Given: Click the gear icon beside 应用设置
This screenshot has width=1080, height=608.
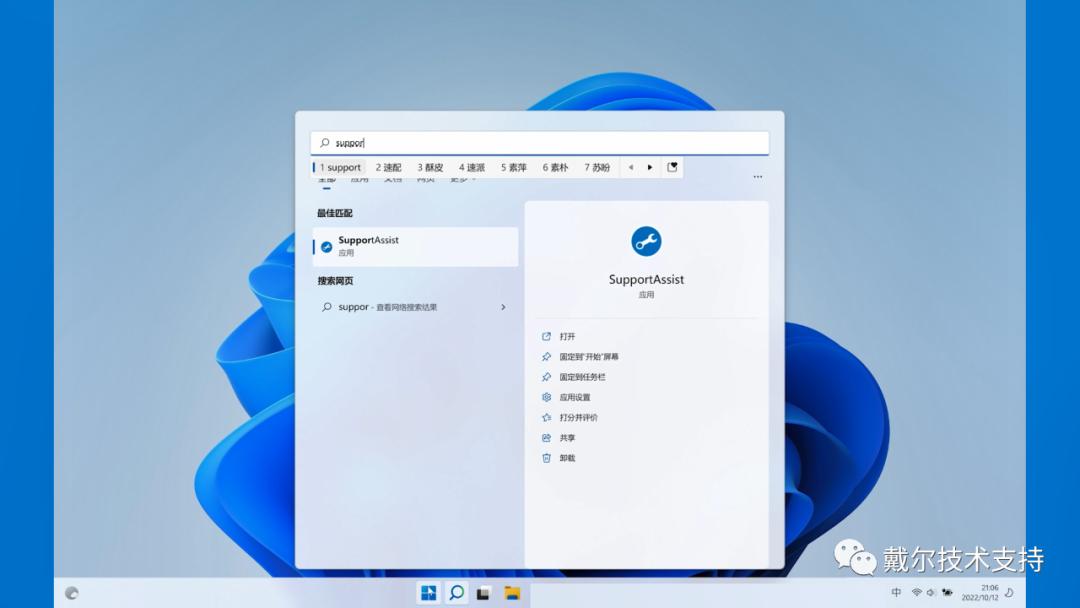Looking at the screenshot, I should point(546,397).
